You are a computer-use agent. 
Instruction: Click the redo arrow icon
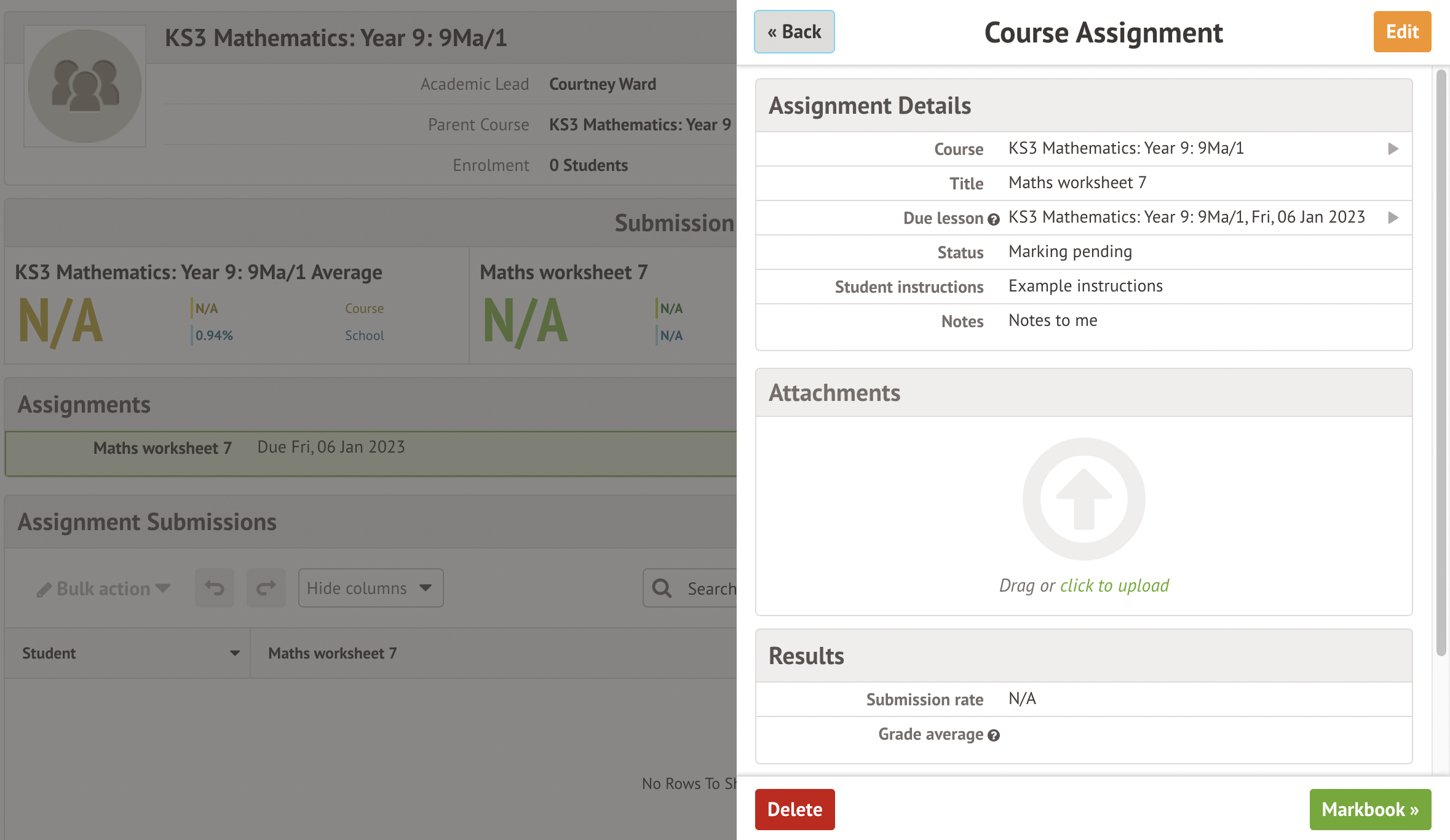pyautogui.click(x=266, y=588)
